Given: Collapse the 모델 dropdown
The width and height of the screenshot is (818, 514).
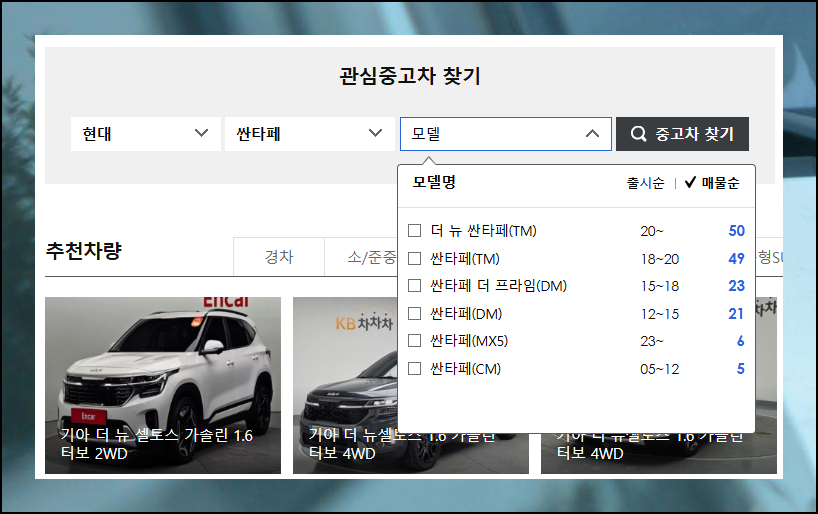Looking at the screenshot, I should click(x=506, y=134).
